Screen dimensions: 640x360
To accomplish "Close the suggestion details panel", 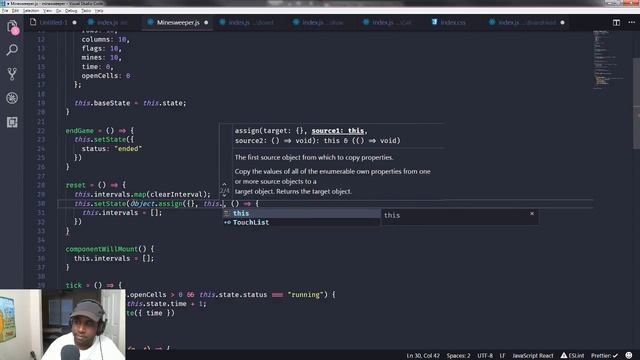I will tap(532, 213).
